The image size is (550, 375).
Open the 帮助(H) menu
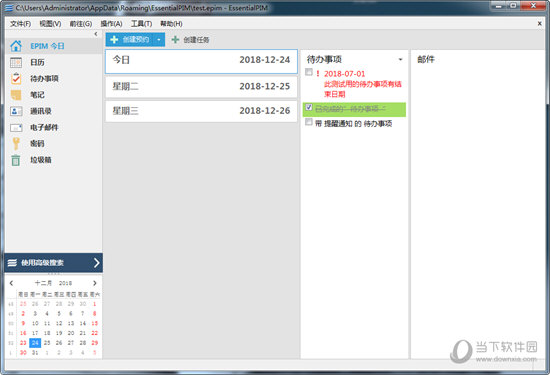click(x=171, y=24)
